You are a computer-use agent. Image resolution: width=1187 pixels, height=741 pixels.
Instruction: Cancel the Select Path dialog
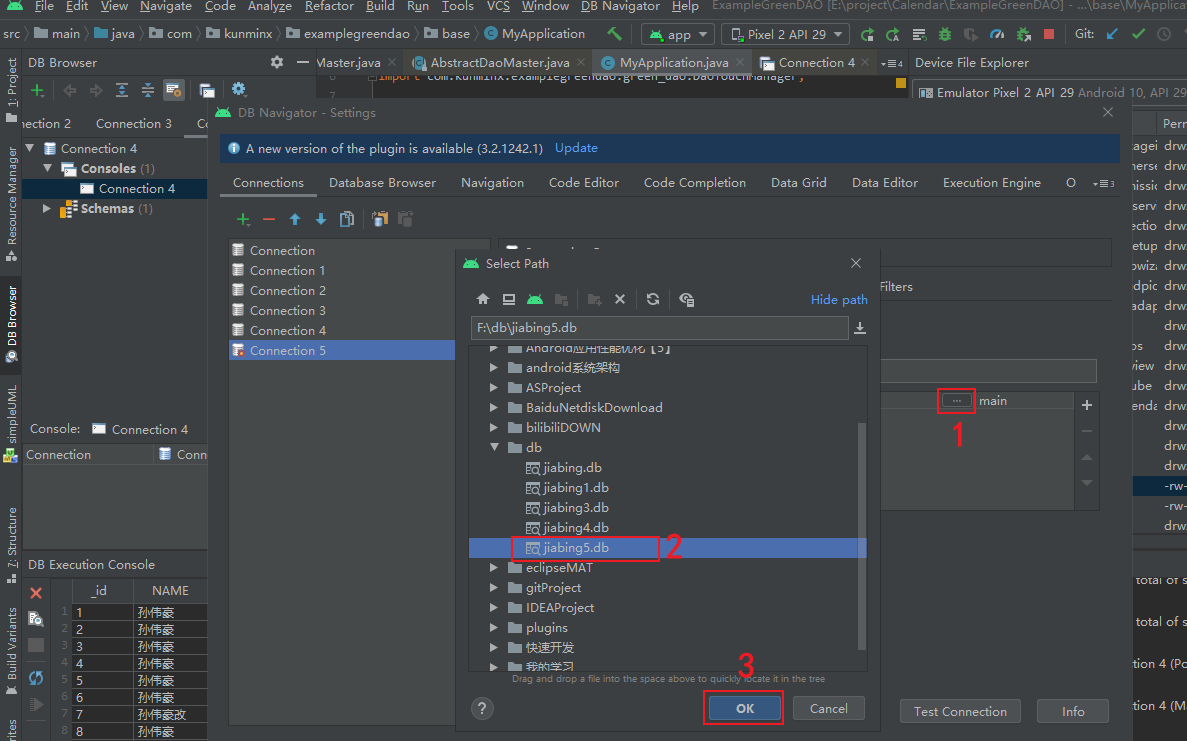(x=828, y=708)
